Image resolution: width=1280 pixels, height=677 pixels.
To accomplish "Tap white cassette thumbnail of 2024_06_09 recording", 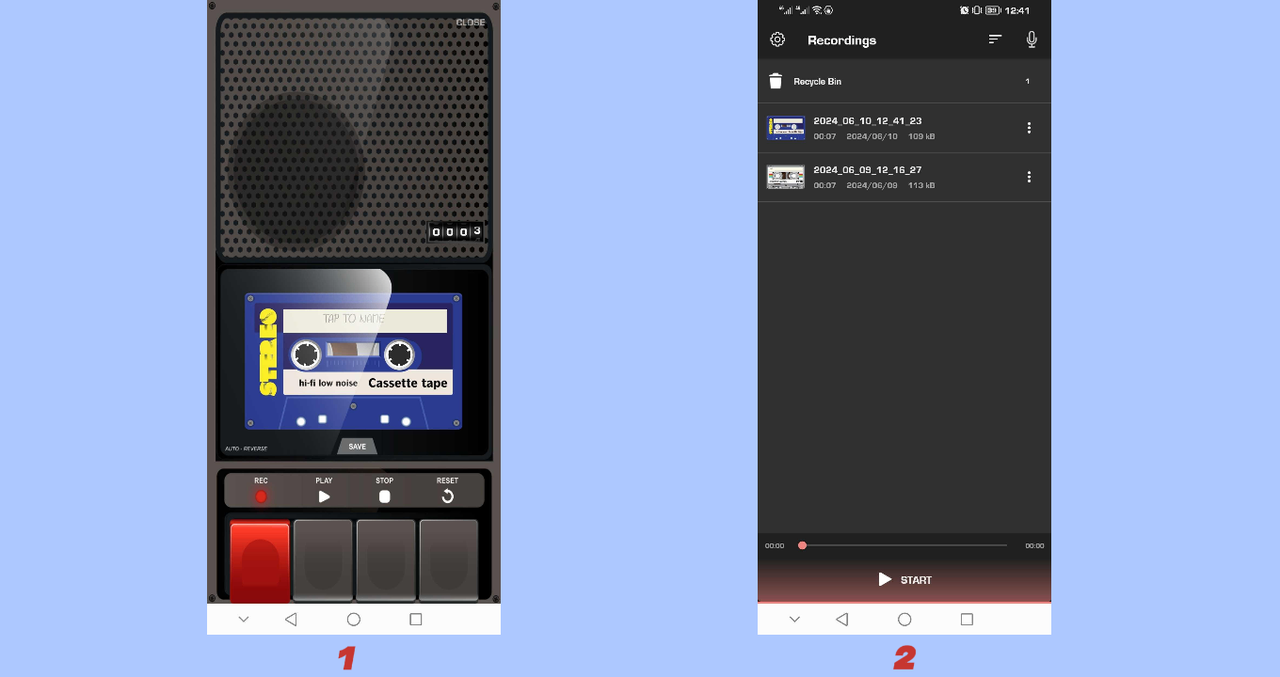I will pos(786,177).
